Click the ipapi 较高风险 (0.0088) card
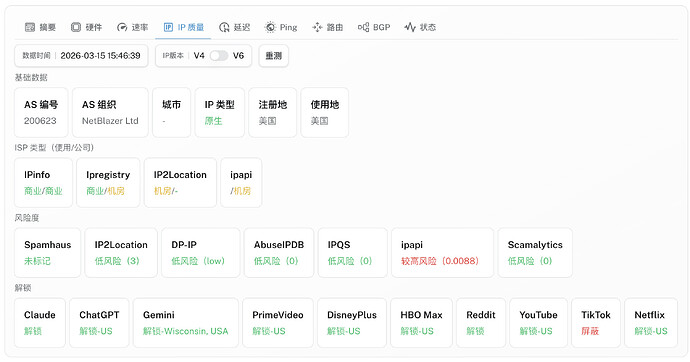Screen dimensions: 690x362 tap(443, 252)
